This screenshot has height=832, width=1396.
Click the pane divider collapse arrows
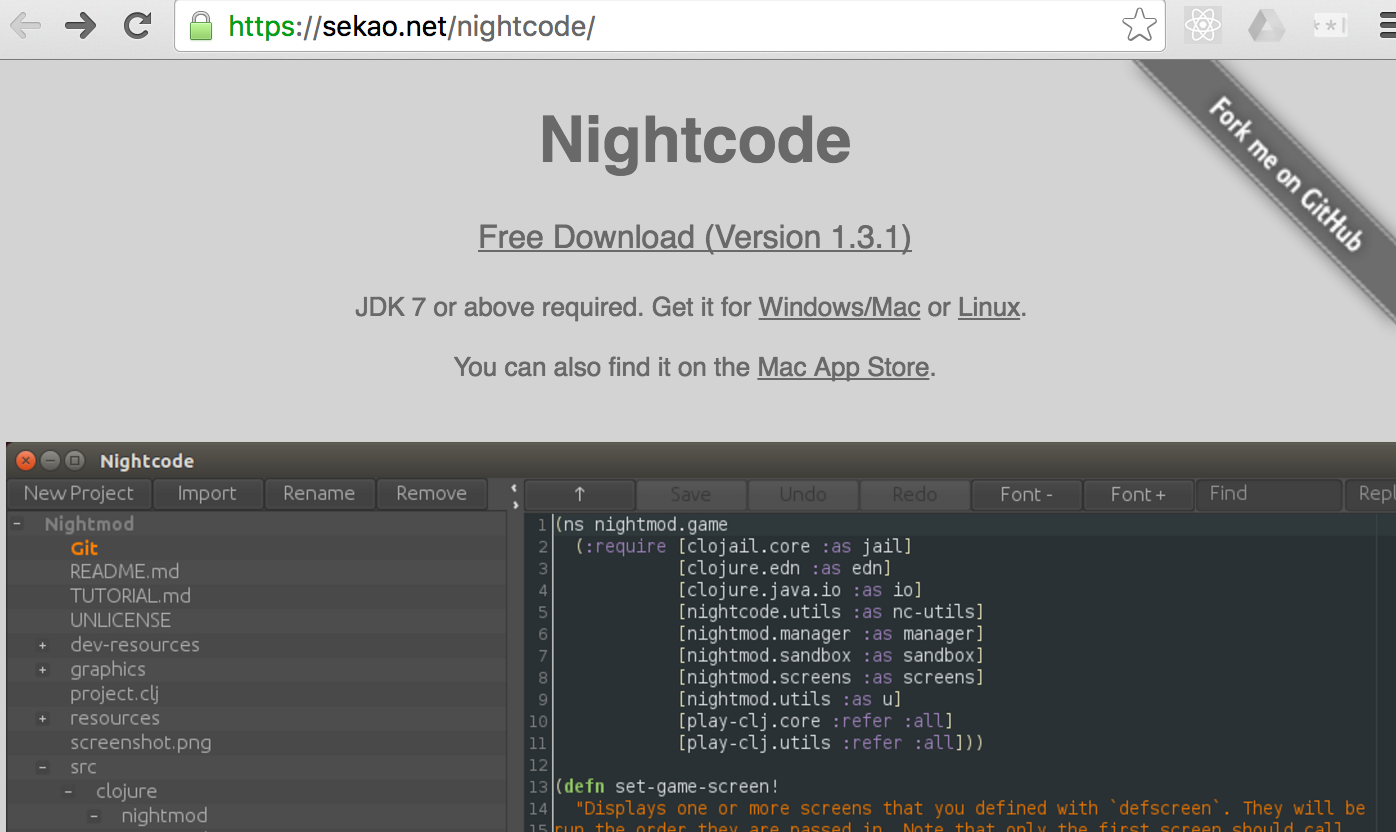tap(515, 496)
